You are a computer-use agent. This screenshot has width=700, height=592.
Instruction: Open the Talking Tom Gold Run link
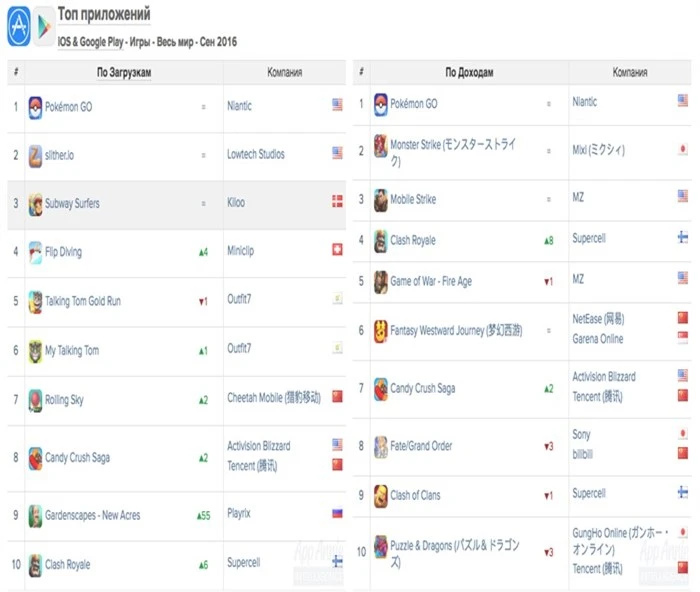tap(83, 301)
